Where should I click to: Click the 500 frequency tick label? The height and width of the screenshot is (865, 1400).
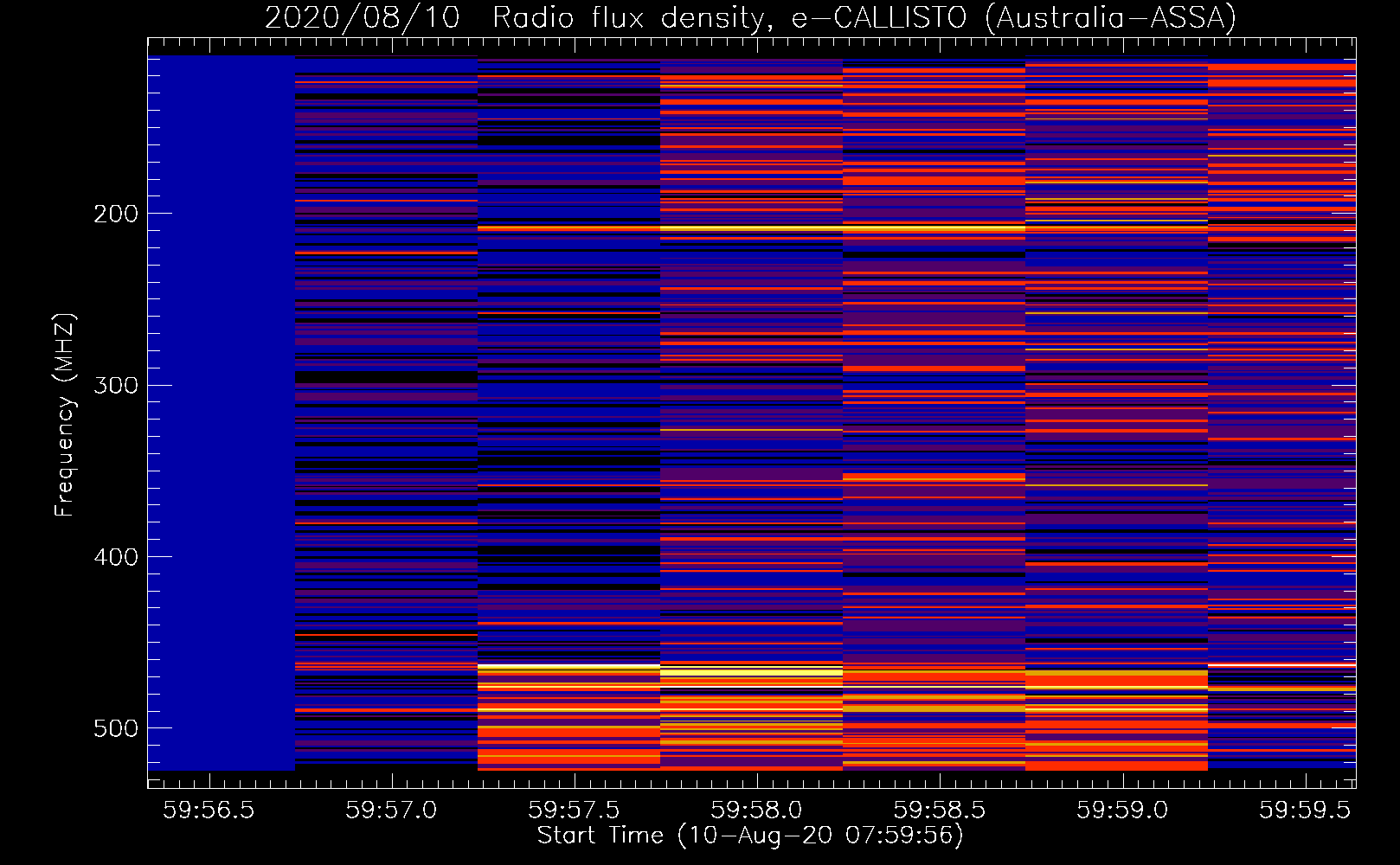(116, 728)
